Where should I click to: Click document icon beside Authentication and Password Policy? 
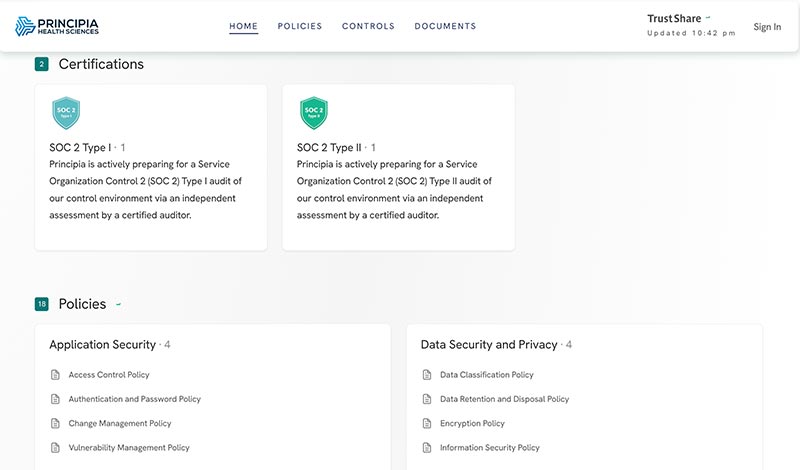[x=55, y=399]
